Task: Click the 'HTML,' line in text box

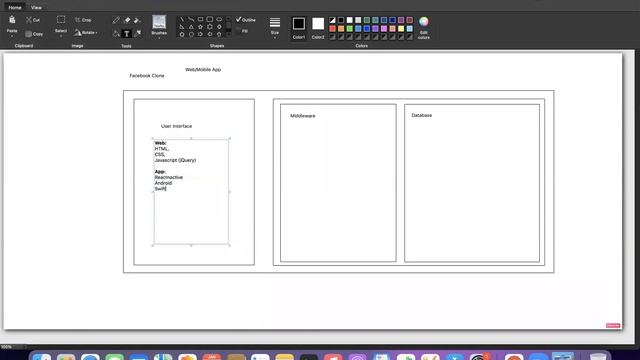Action: coord(162,149)
